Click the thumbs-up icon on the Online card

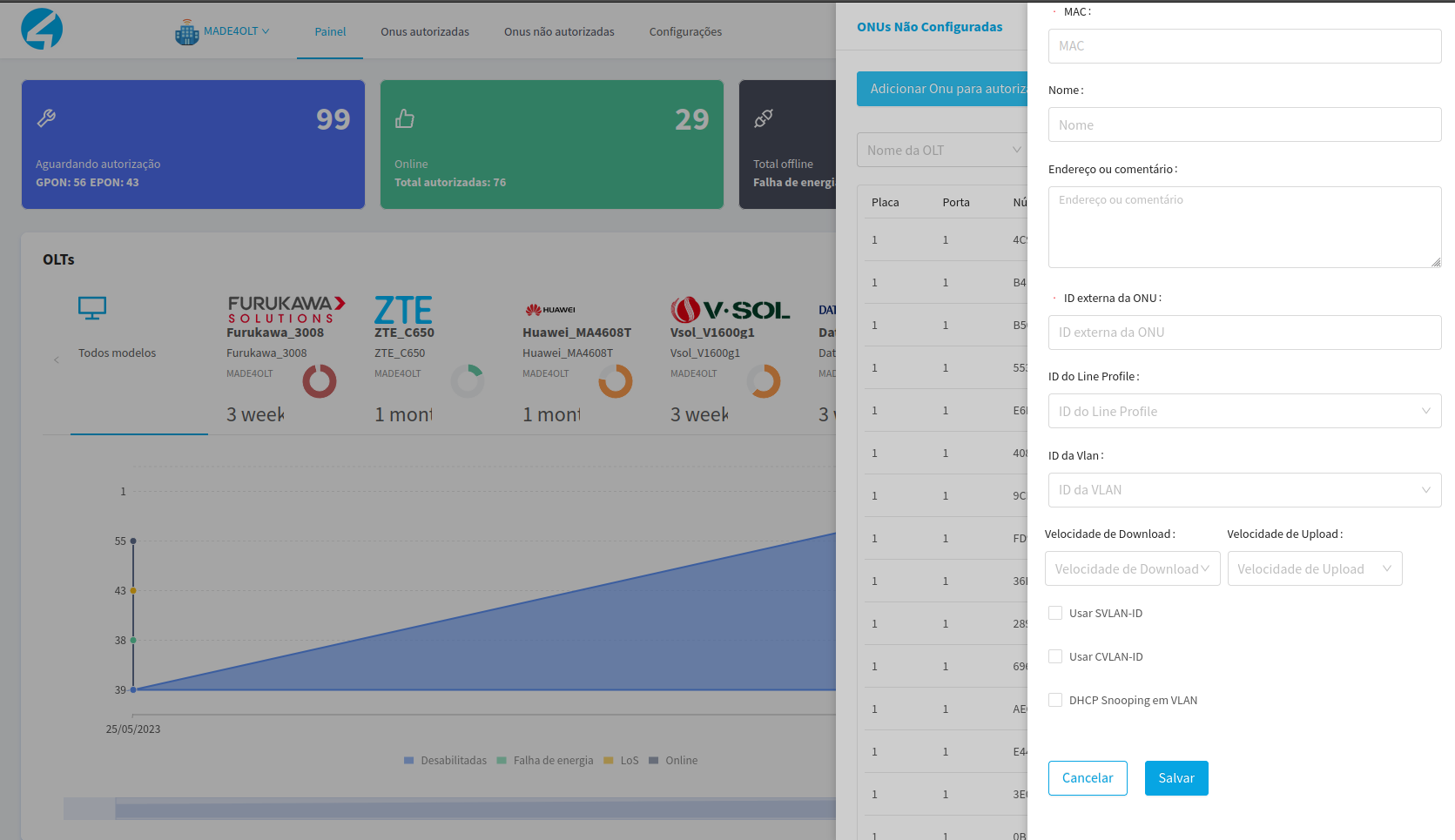pyautogui.click(x=405, y=118)
